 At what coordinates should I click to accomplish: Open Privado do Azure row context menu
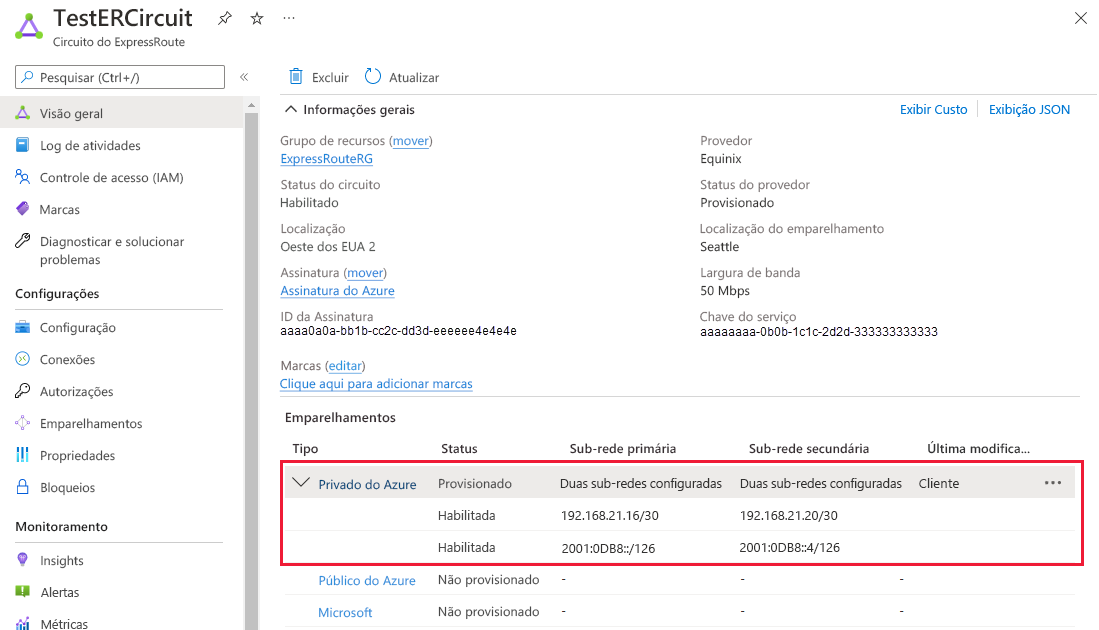[1052, 483]
